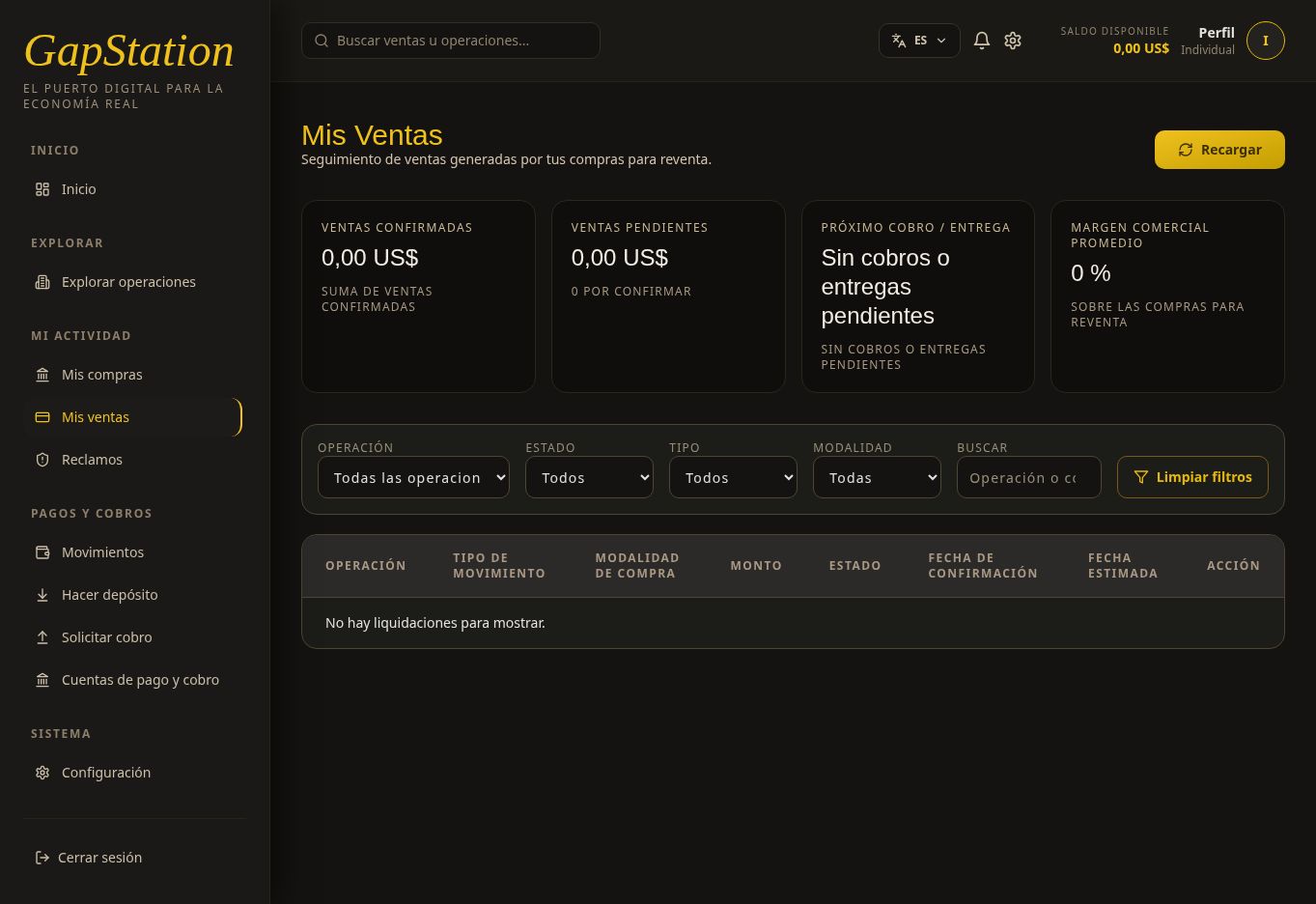Expand the Modalidad filter dropdown

(877, 477)
